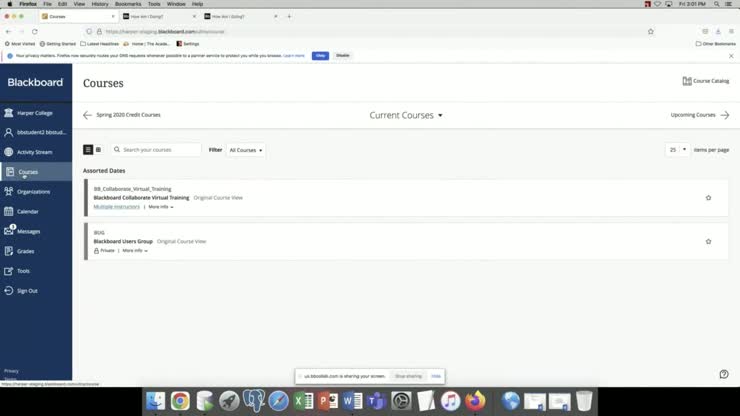Select the Courses sidebar icon
The height and width of the screenshot is (416, 740).
[10, 172]
